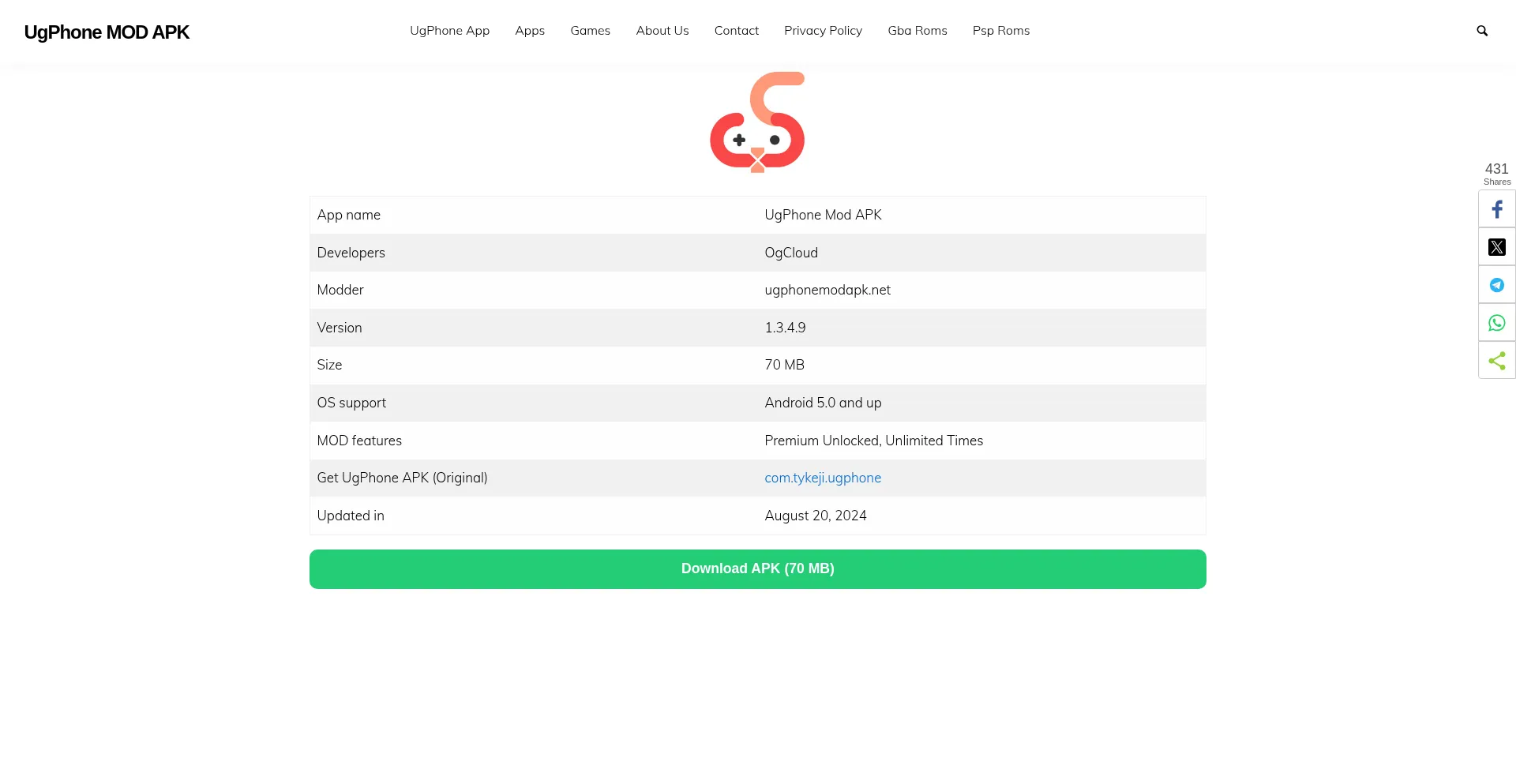Click the "Developers" row label
The width and height of the screenshot is (1516, 784).
[x=351, y=253]
